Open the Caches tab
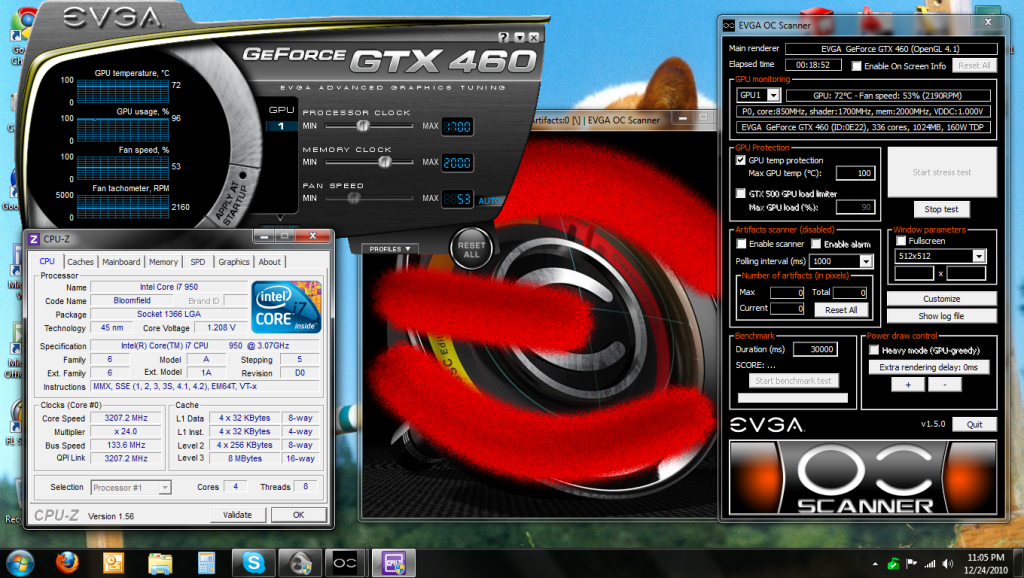 pos(80,262)
